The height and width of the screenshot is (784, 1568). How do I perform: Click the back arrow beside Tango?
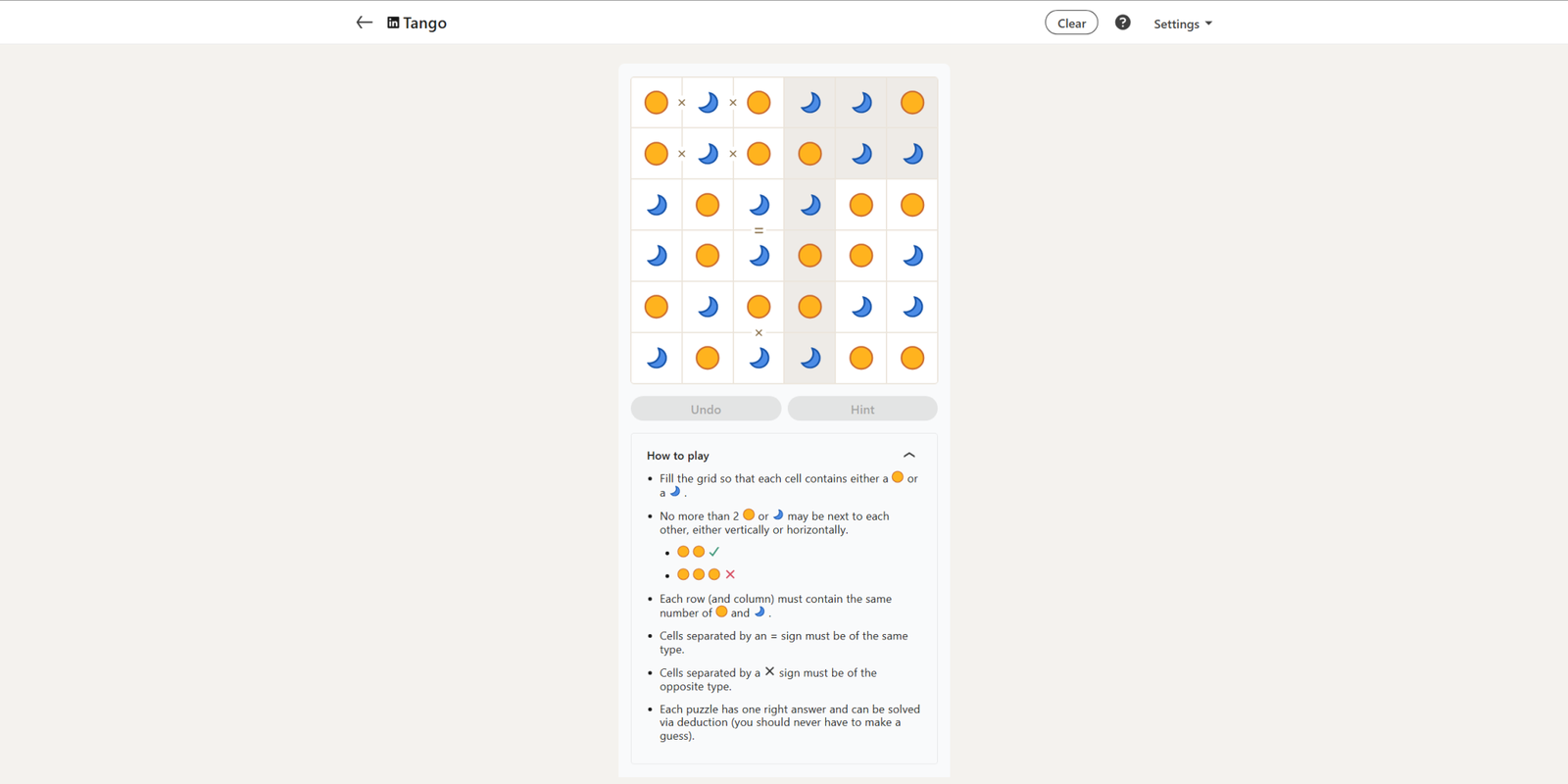(x=364, y=23)
